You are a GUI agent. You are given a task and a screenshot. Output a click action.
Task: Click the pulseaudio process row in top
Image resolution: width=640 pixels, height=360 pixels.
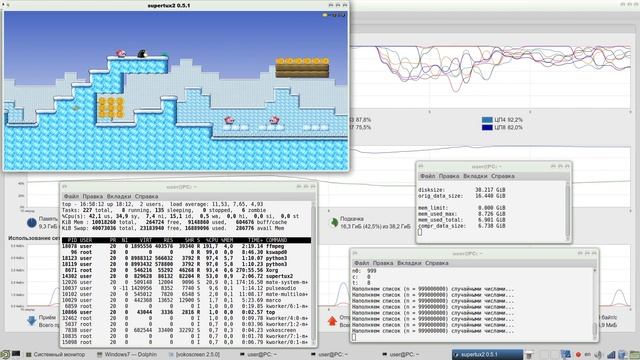187,288
